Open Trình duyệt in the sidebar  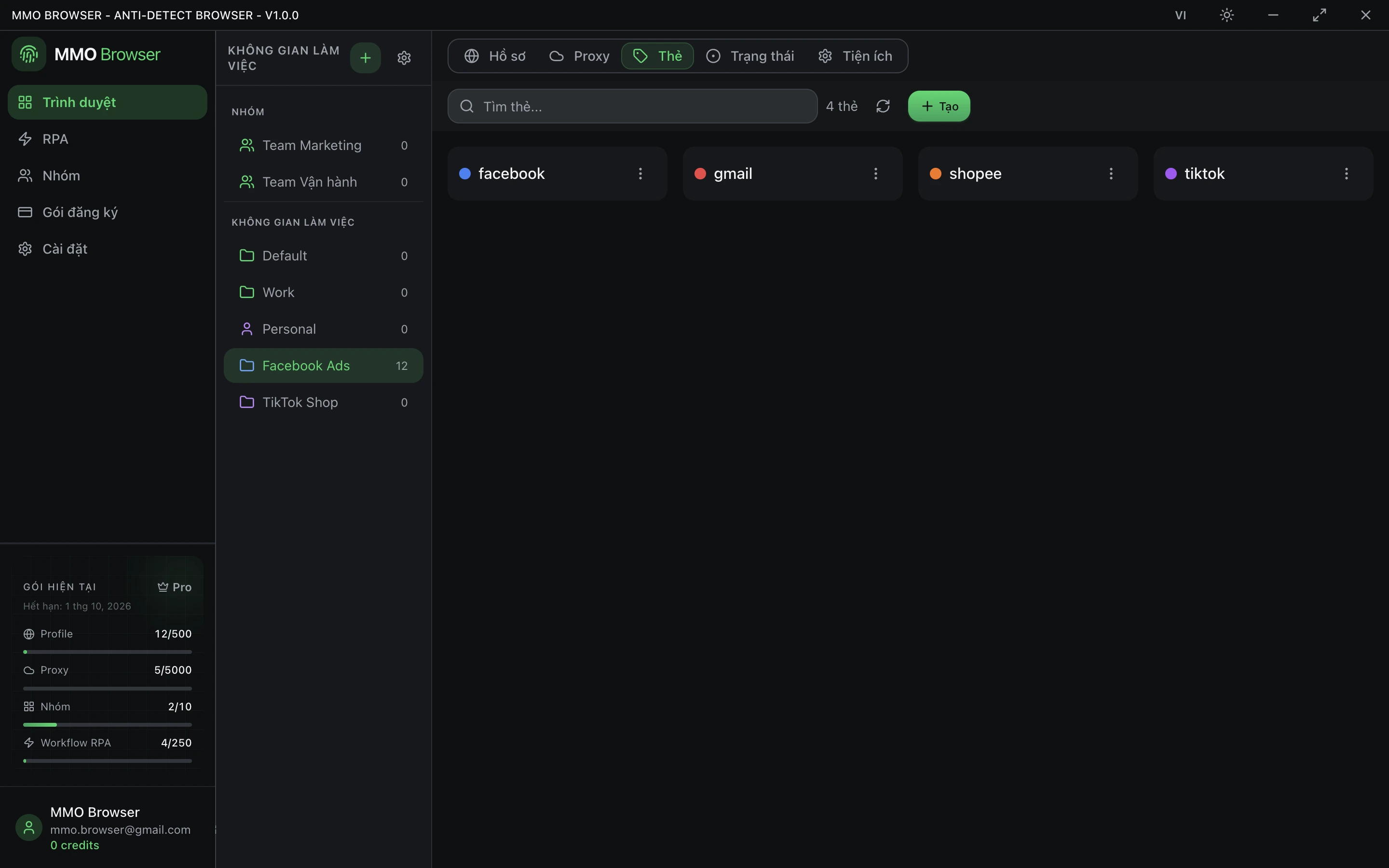point(108,102)
